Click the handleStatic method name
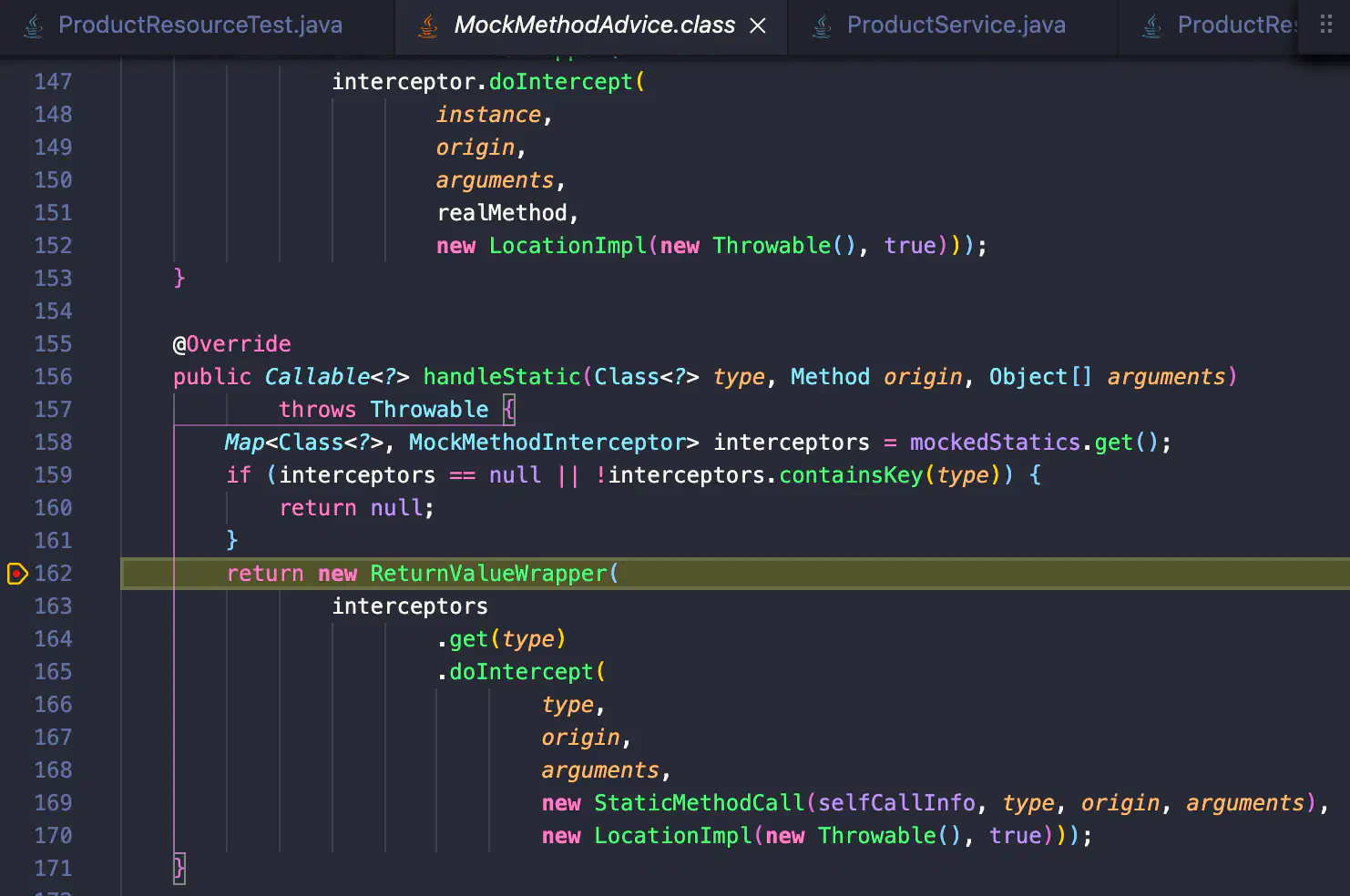Screen dimensions: 1350x896 point(502,377)
